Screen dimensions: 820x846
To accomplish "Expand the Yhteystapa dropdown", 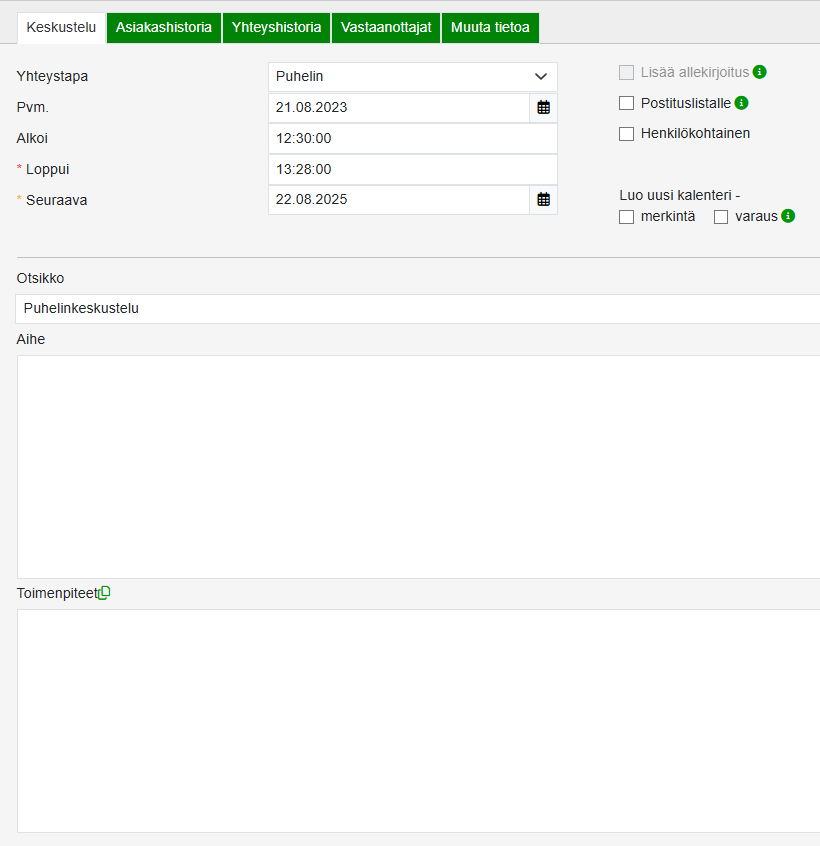I will click(412, 77).
